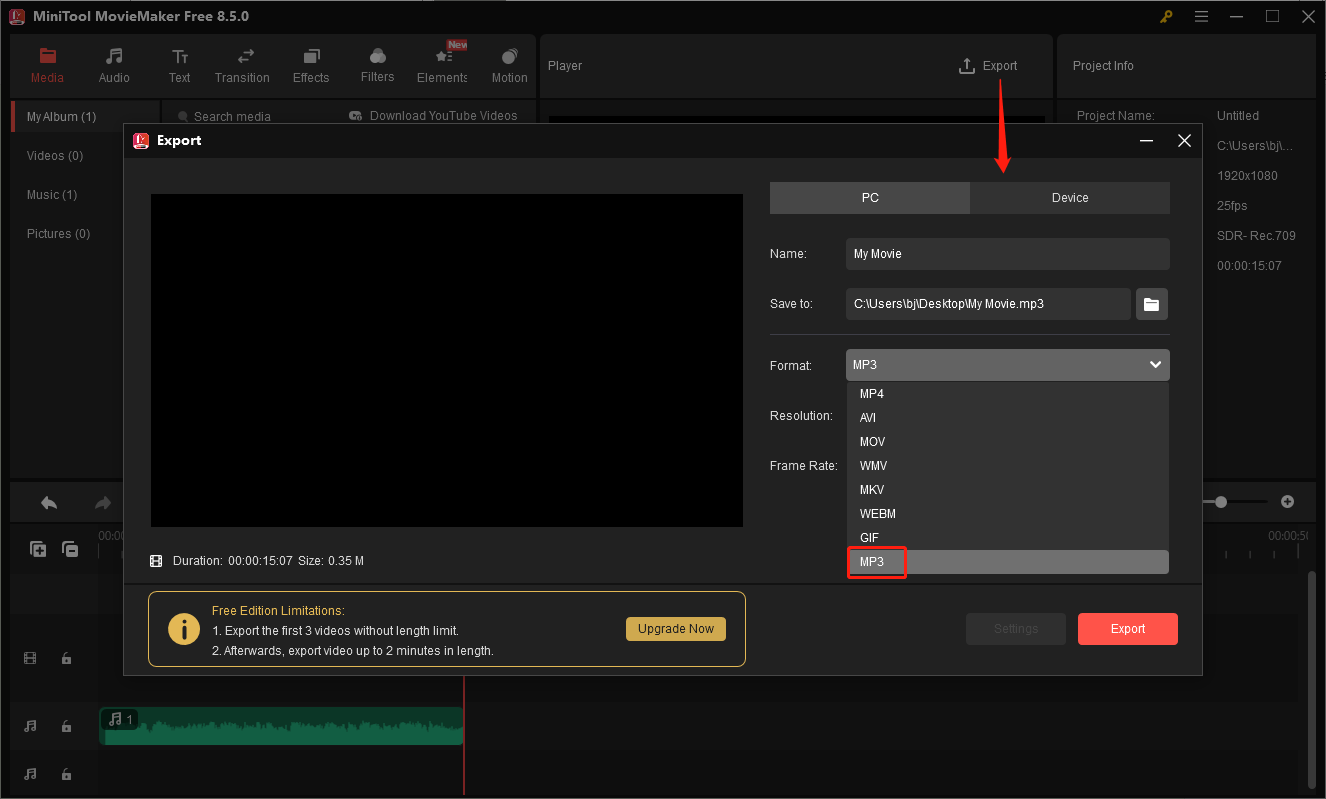Lock the second music track
1326x799 pixels.
[66, 774]
